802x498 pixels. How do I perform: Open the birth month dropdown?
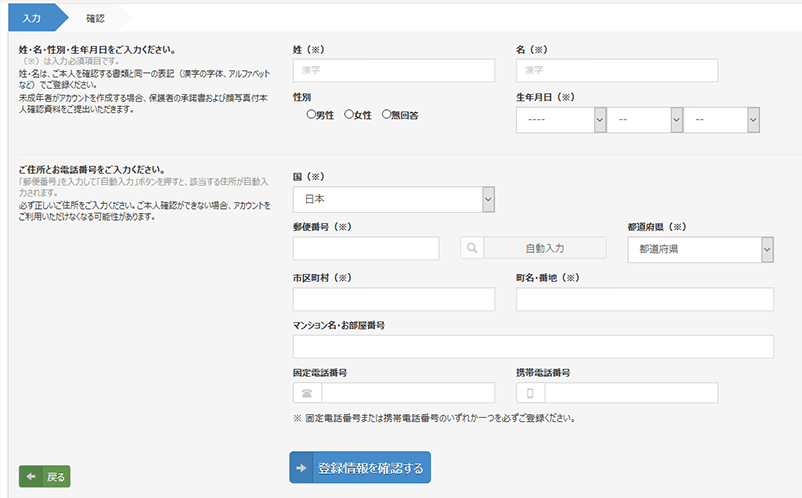tap(643, 119)
